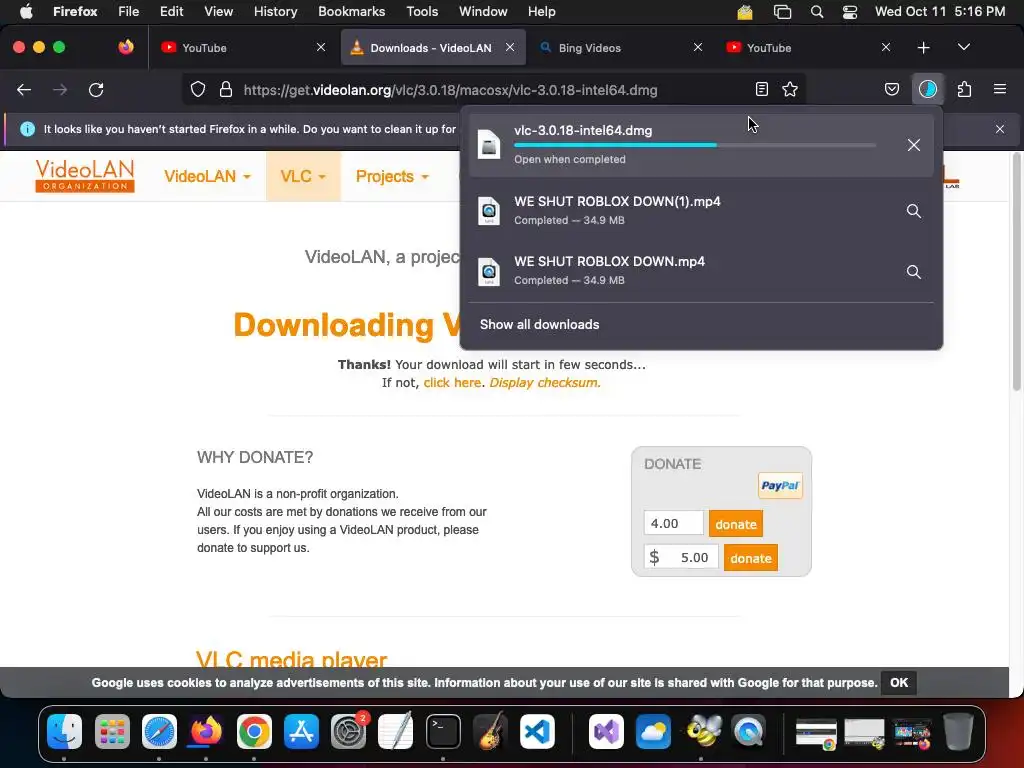Click the 5.00 dollar donation field
1024x768 pixels.
tap(681, 558)
